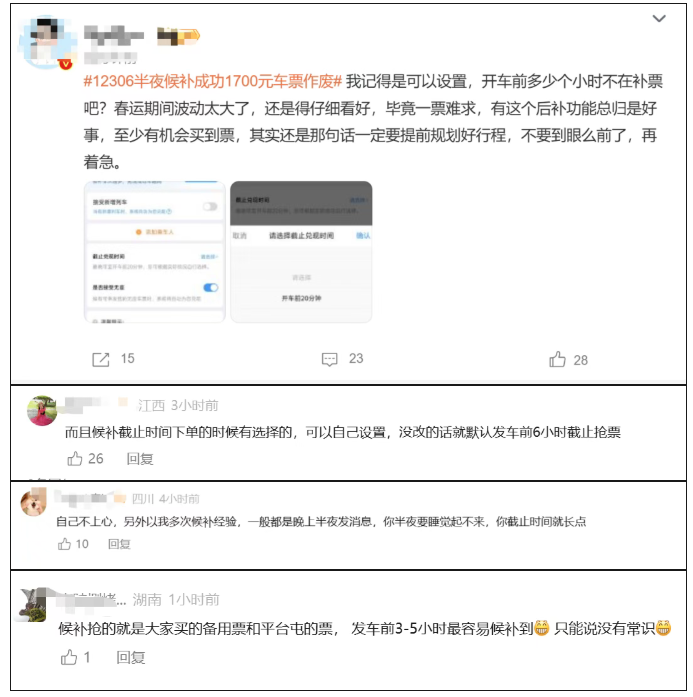Screen dimensions: 693x697
Task: Toggle the blue enabled switch in first thumbnail
Action: (x=210, y=288)
